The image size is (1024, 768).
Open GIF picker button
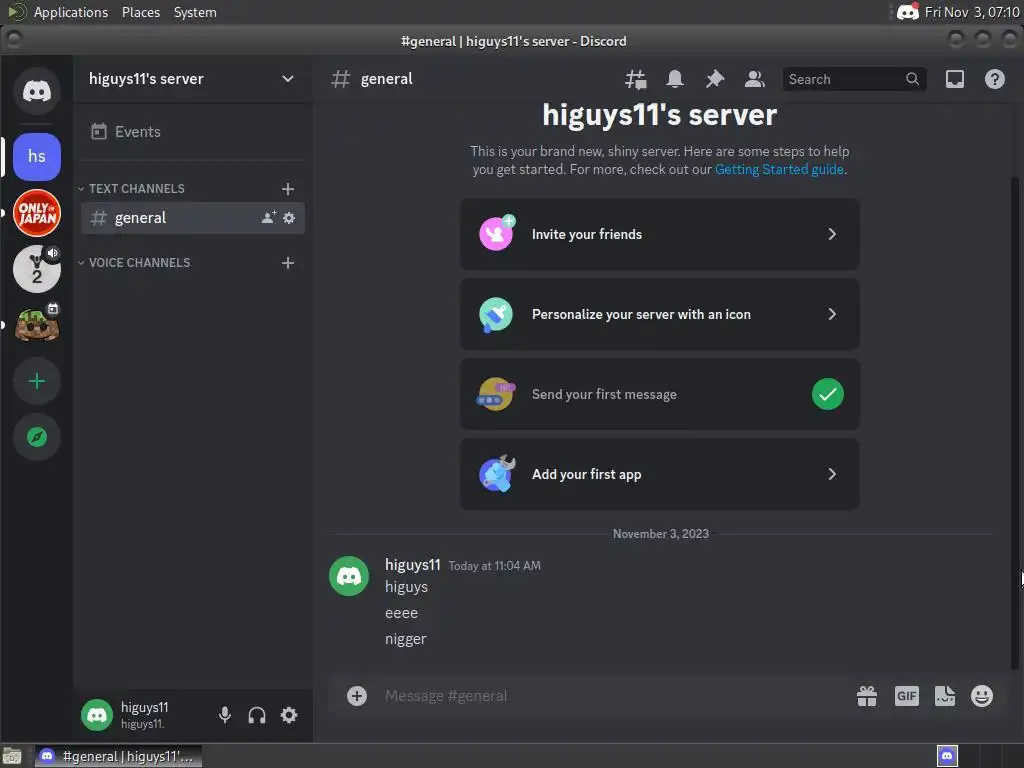click(x=906, y=696)
